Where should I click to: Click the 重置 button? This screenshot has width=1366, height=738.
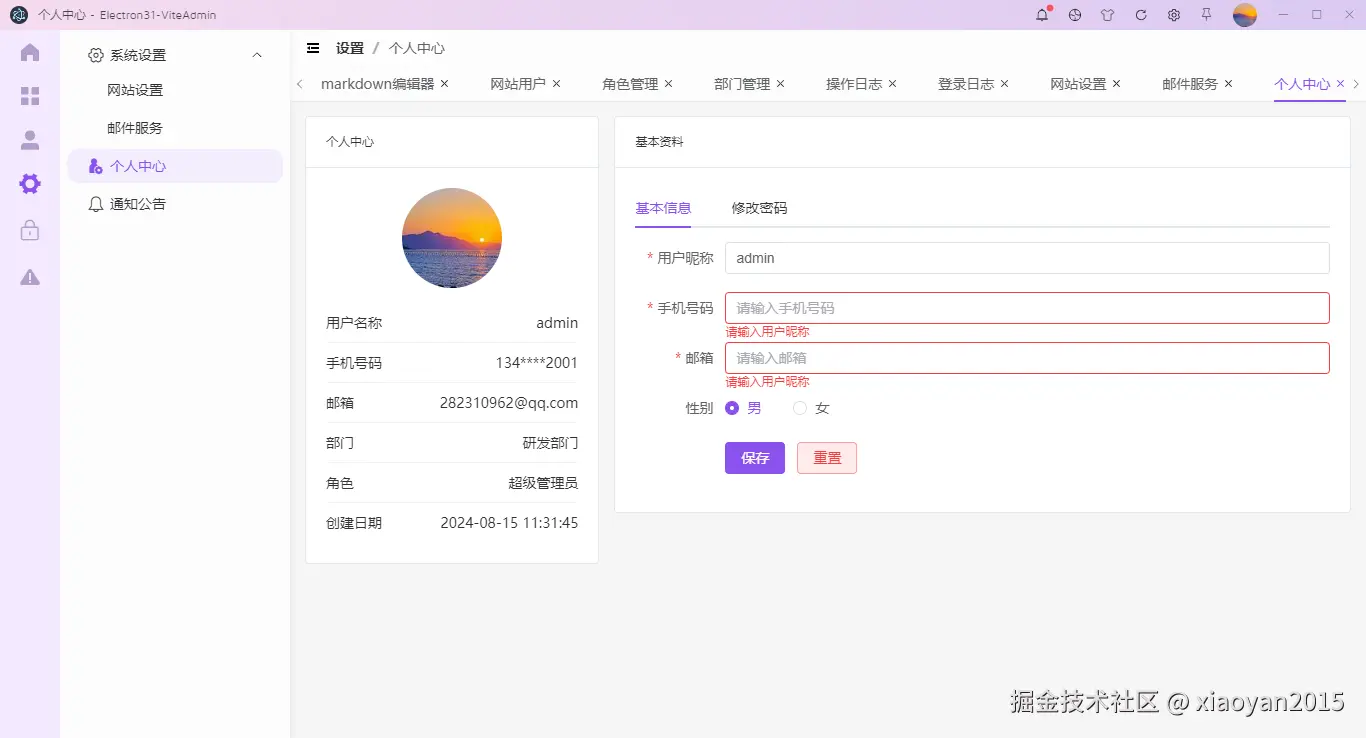(x=826, y=457)
